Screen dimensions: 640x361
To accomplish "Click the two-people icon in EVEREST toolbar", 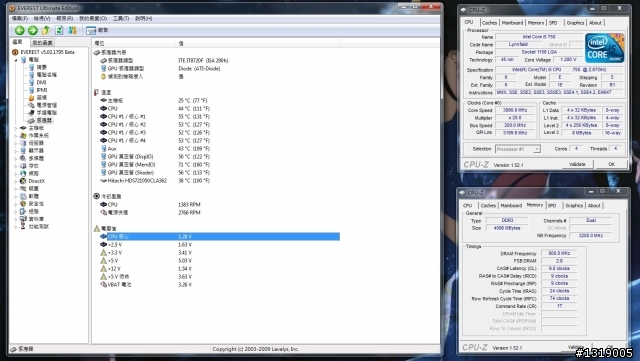I will click(72, 30).
